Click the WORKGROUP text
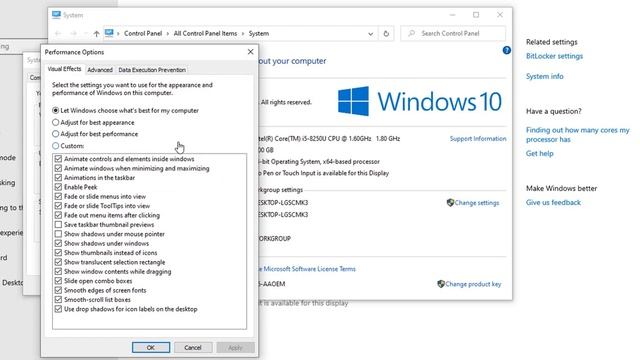640x360 pixels. [x=275, y=238]
